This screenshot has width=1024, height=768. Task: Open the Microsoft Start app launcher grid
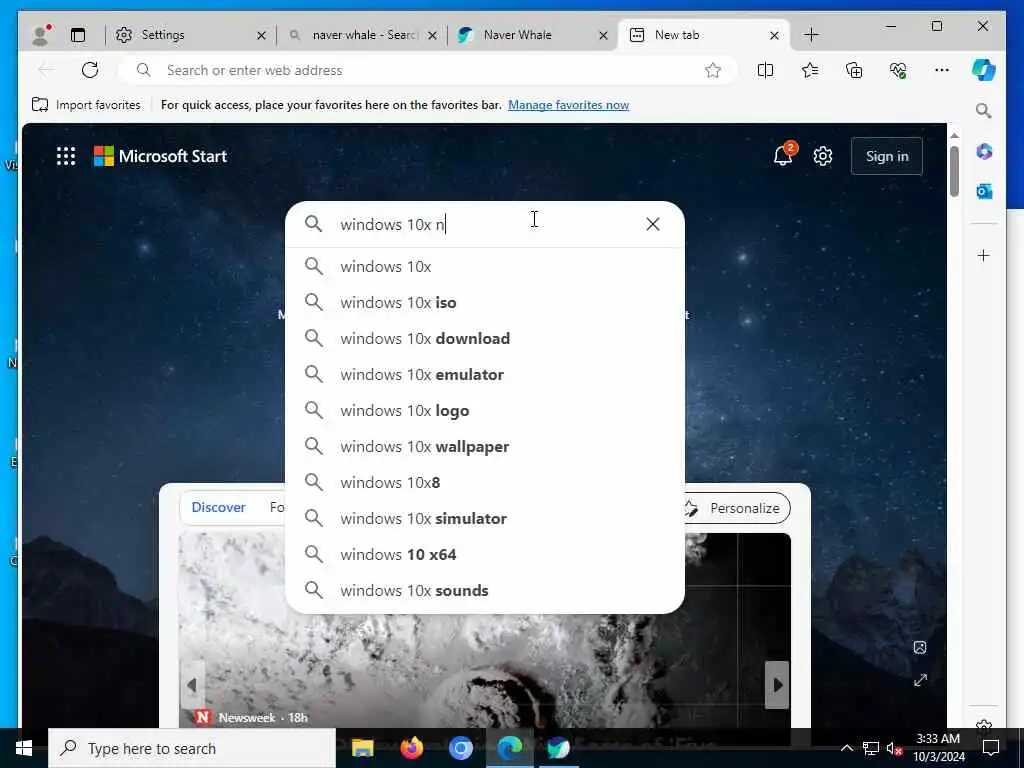(66, 156)
